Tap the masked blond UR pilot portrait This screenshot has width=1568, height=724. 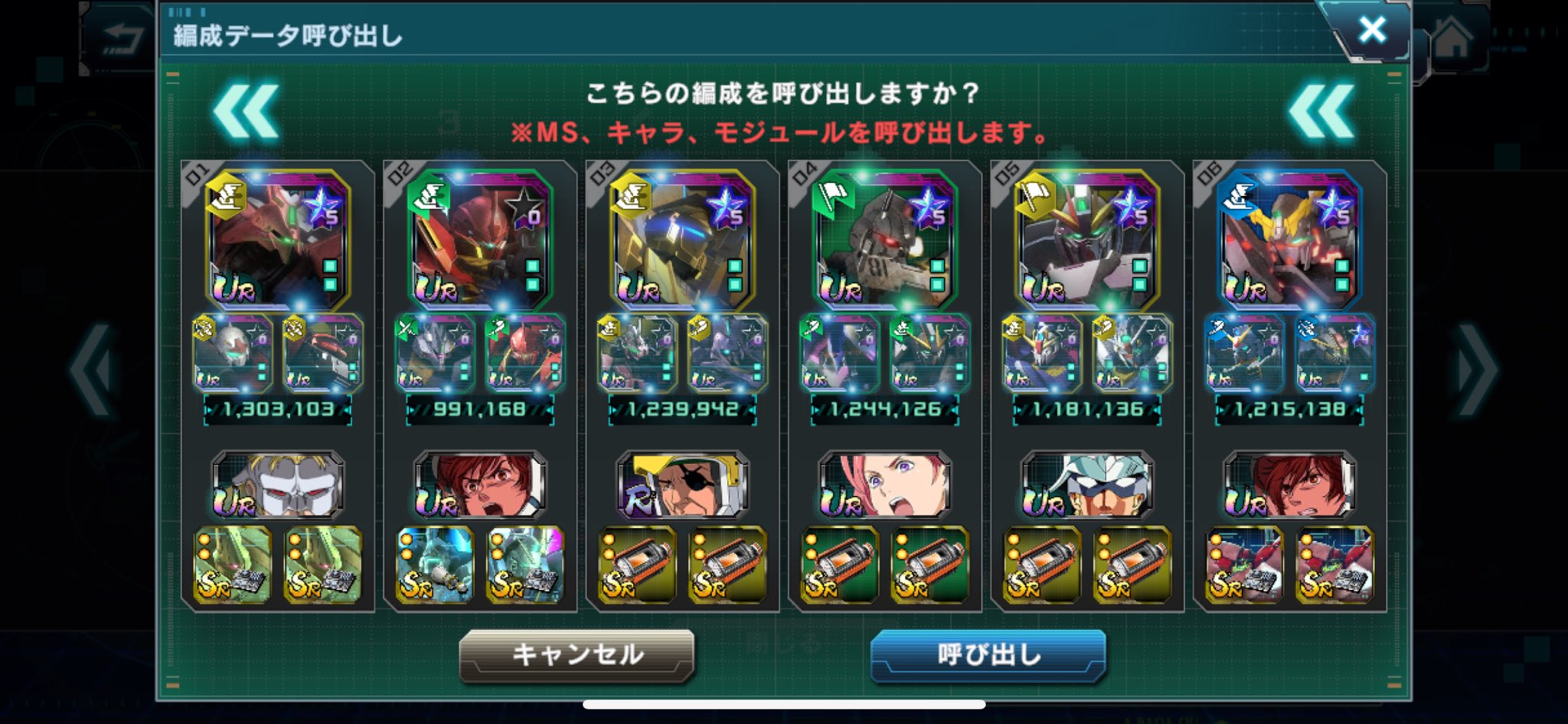tap(278, 484)
